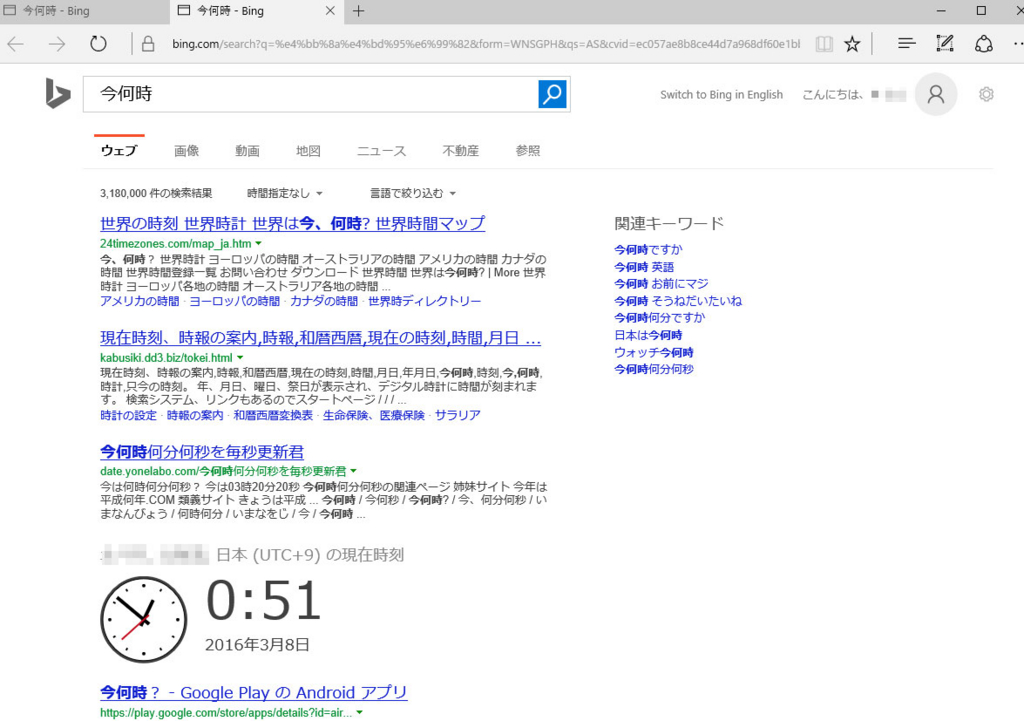
Task: Open the user account avatar
Action: [x=935, y=94]
